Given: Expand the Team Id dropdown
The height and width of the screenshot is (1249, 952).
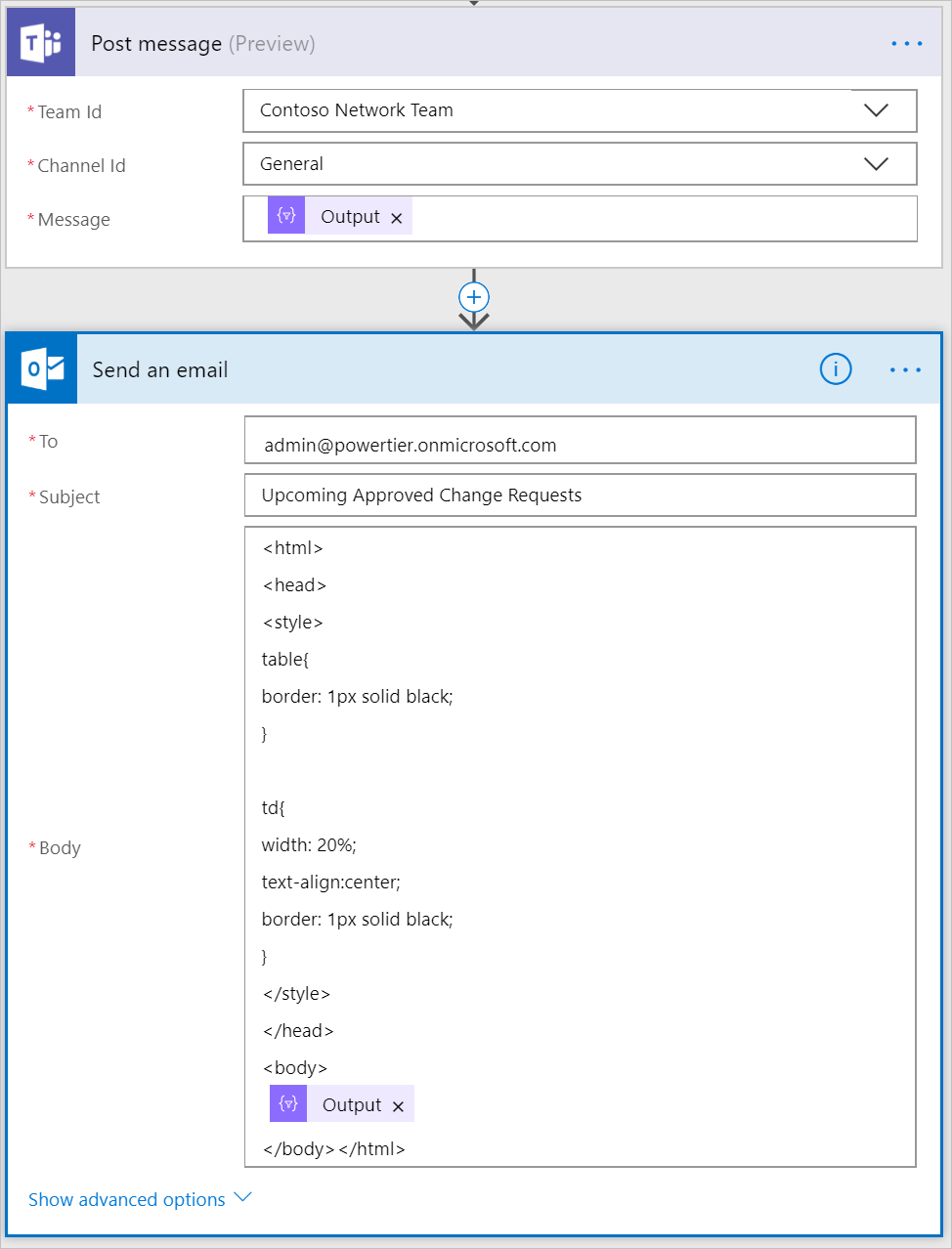Looking at the screenshot, I should 876,110.
